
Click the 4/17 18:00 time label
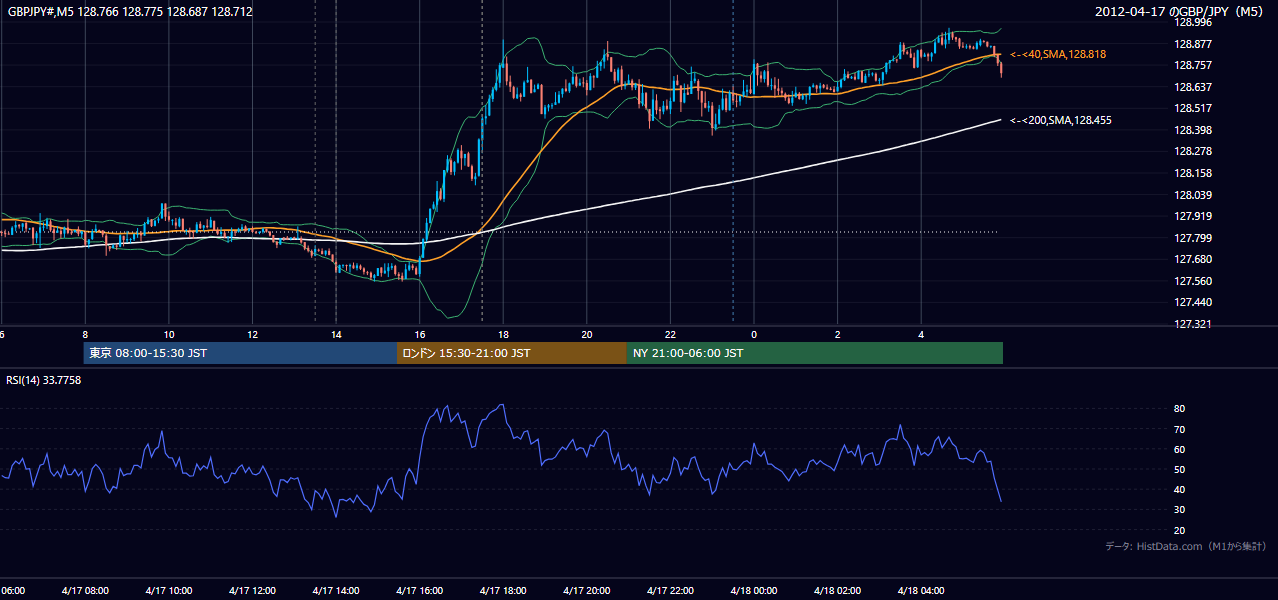(x=502, y=590)
